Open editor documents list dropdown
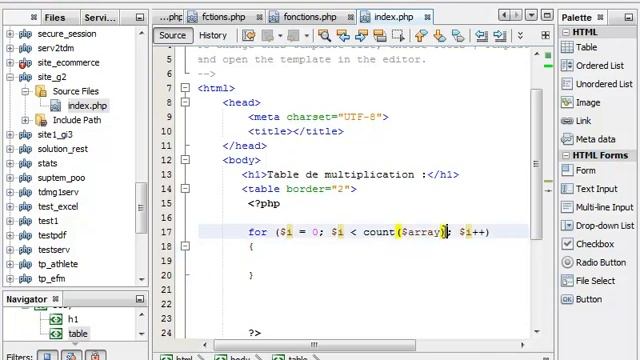640x360 pixels. [x=531, y=16]
